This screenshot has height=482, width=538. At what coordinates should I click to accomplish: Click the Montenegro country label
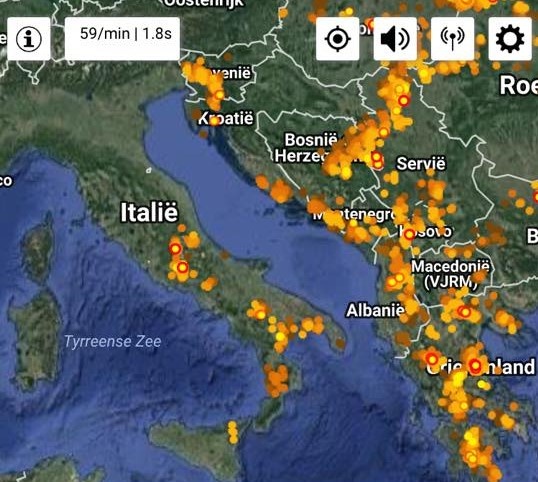pyautogui.click(x=355, y=215)
